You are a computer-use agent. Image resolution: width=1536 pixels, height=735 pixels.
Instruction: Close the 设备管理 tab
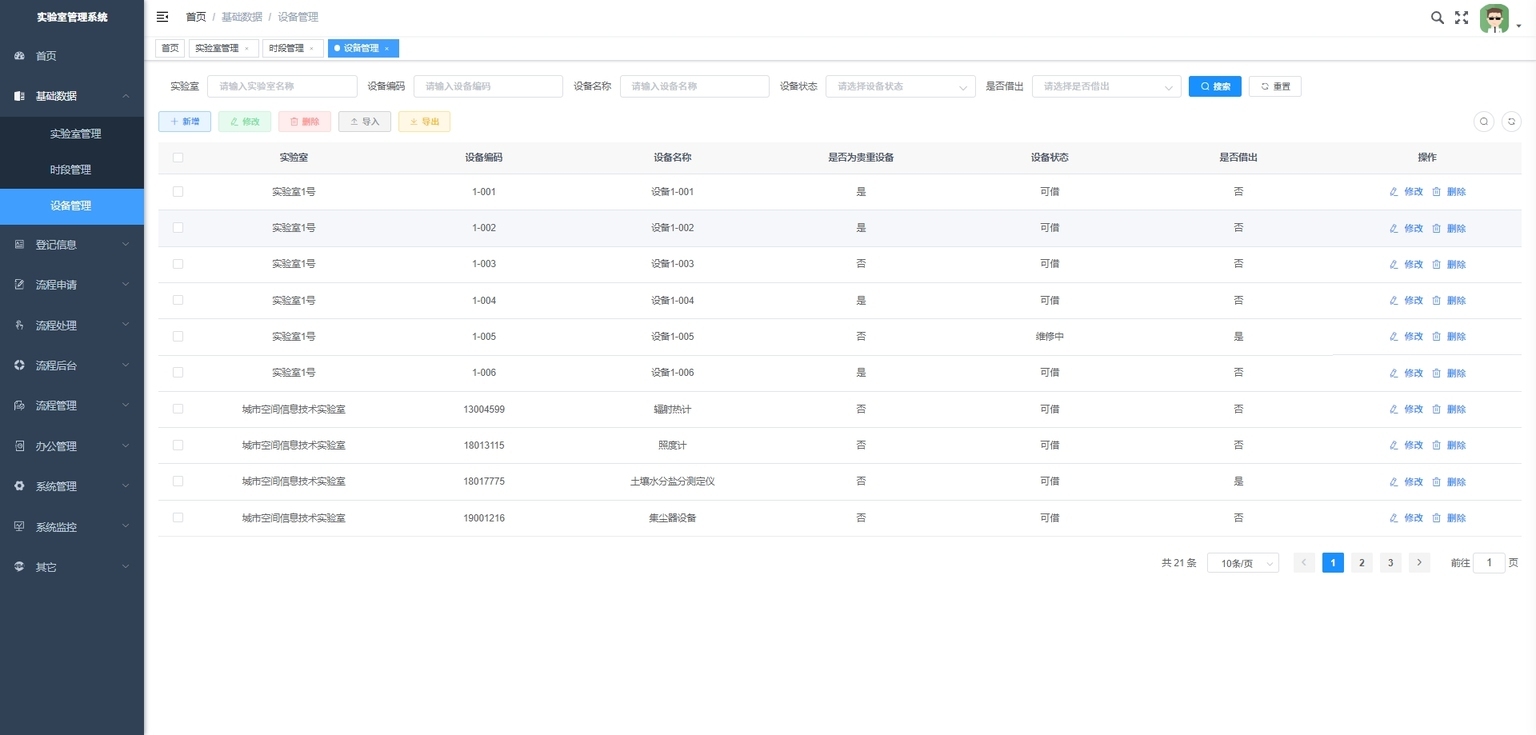(387, 48)
